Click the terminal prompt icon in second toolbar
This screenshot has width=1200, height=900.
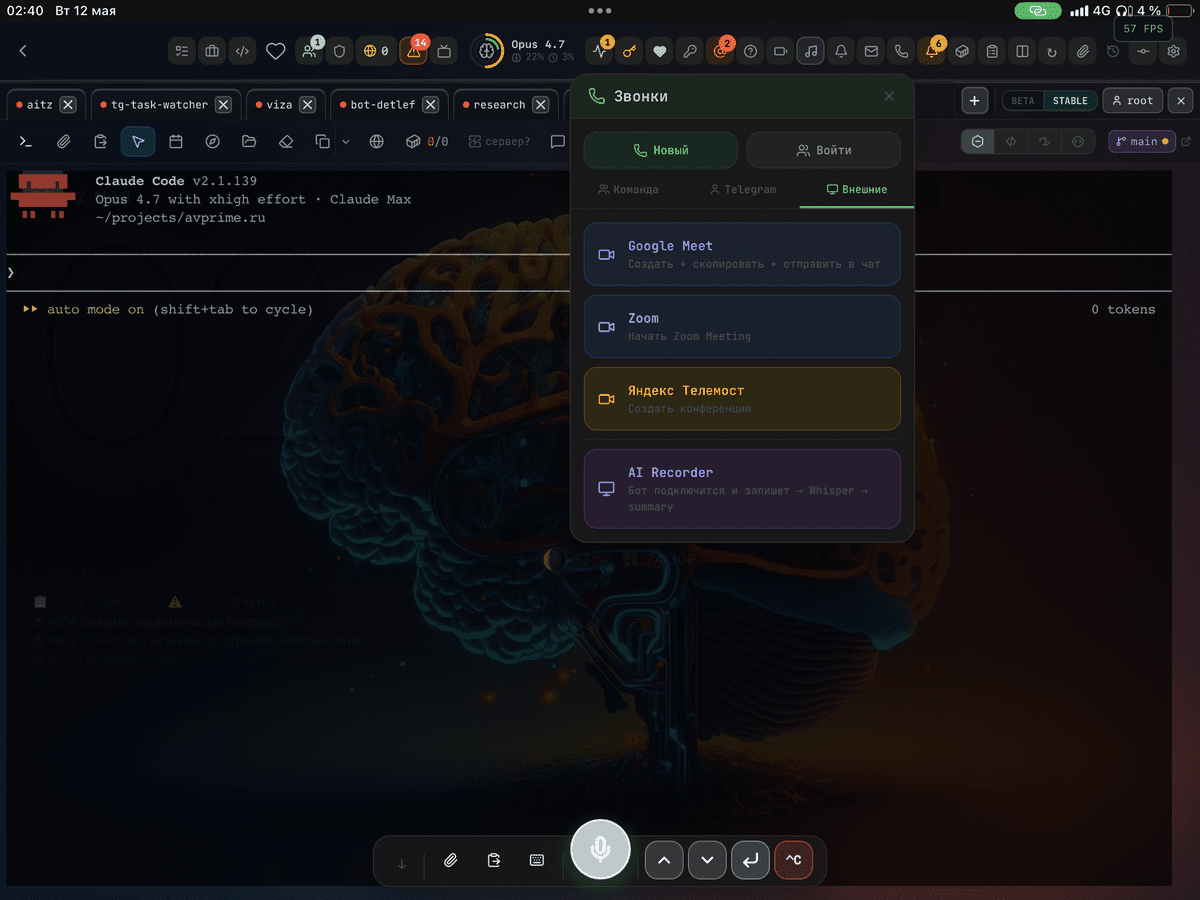pyautogui.click(x=26, y=142)
